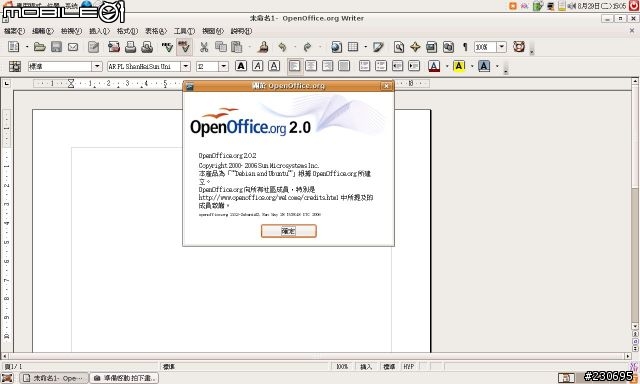Open highlighting color dropdown arrow
Viewport: 640px width, 384px height.
click(x=472, y=66)
